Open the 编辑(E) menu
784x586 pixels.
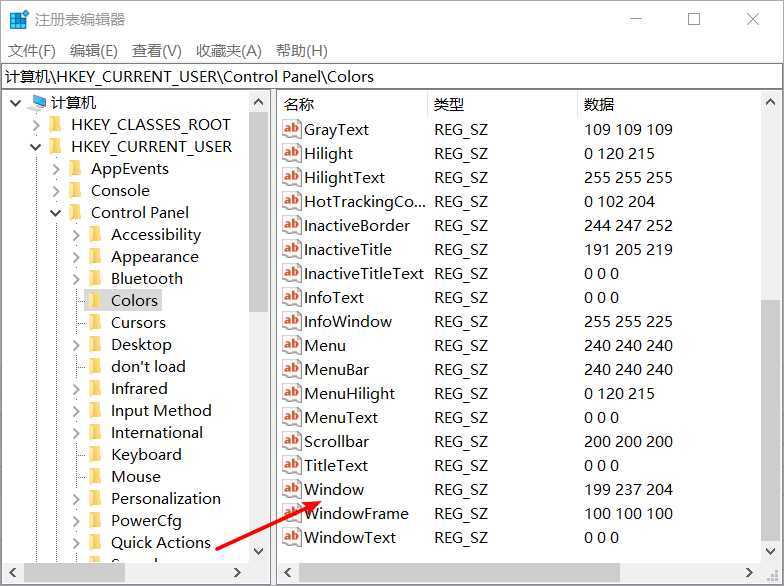(x=94, y=50)
